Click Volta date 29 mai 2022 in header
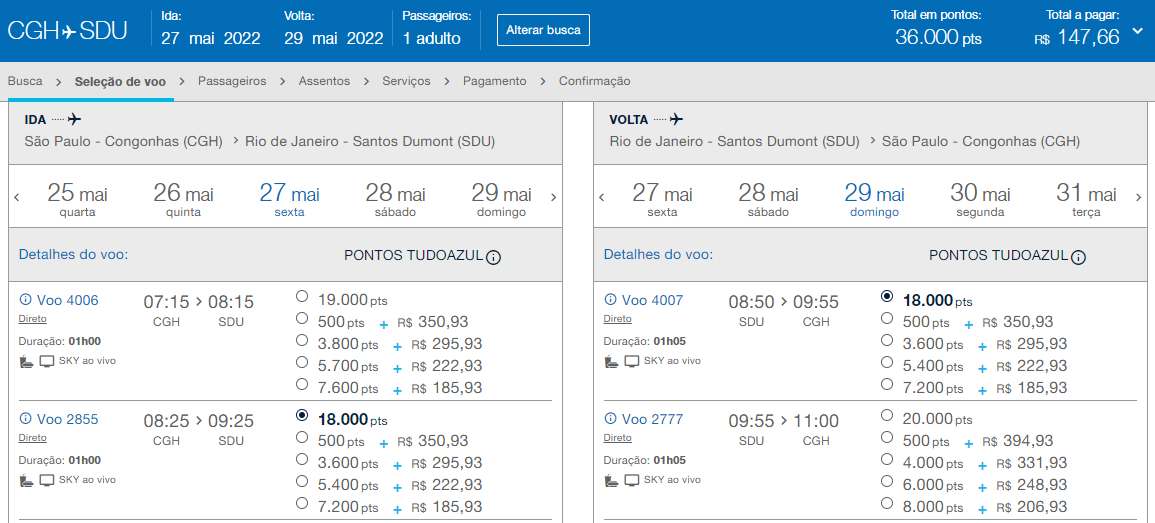The image size is (1155, 523). tap(334, 38)
